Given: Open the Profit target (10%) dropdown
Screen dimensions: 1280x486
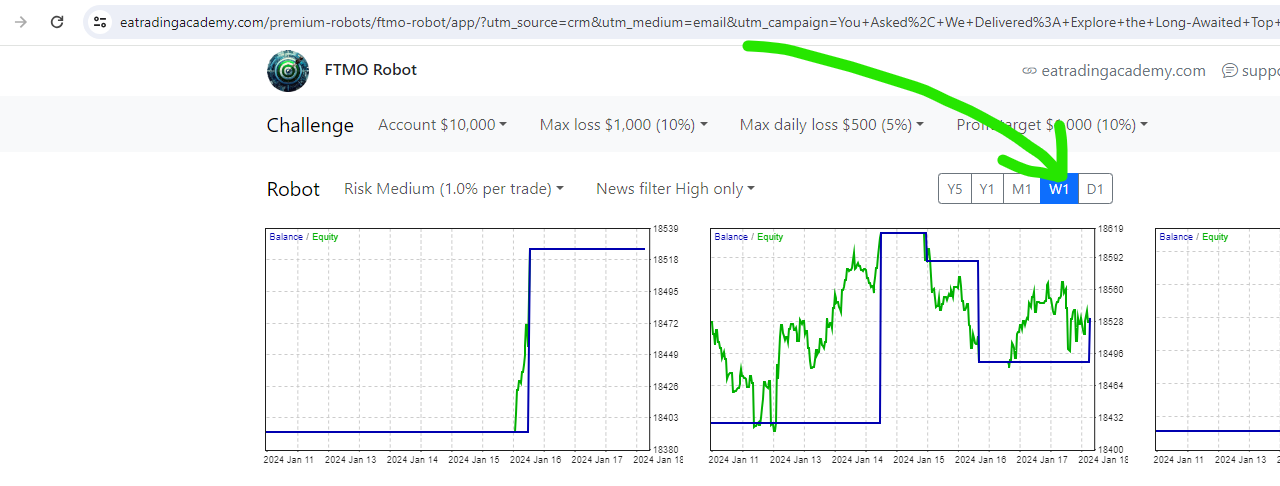Looking at the screenshot, I should [1052, 125].
